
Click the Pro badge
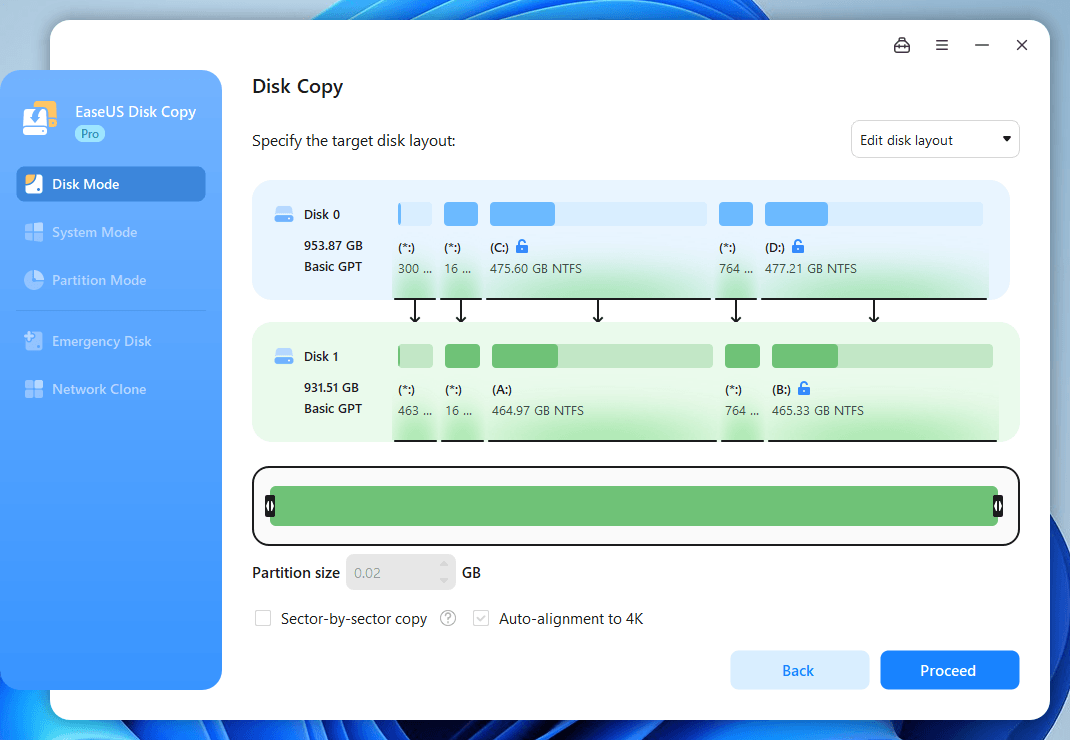click(x=90, y=134)
